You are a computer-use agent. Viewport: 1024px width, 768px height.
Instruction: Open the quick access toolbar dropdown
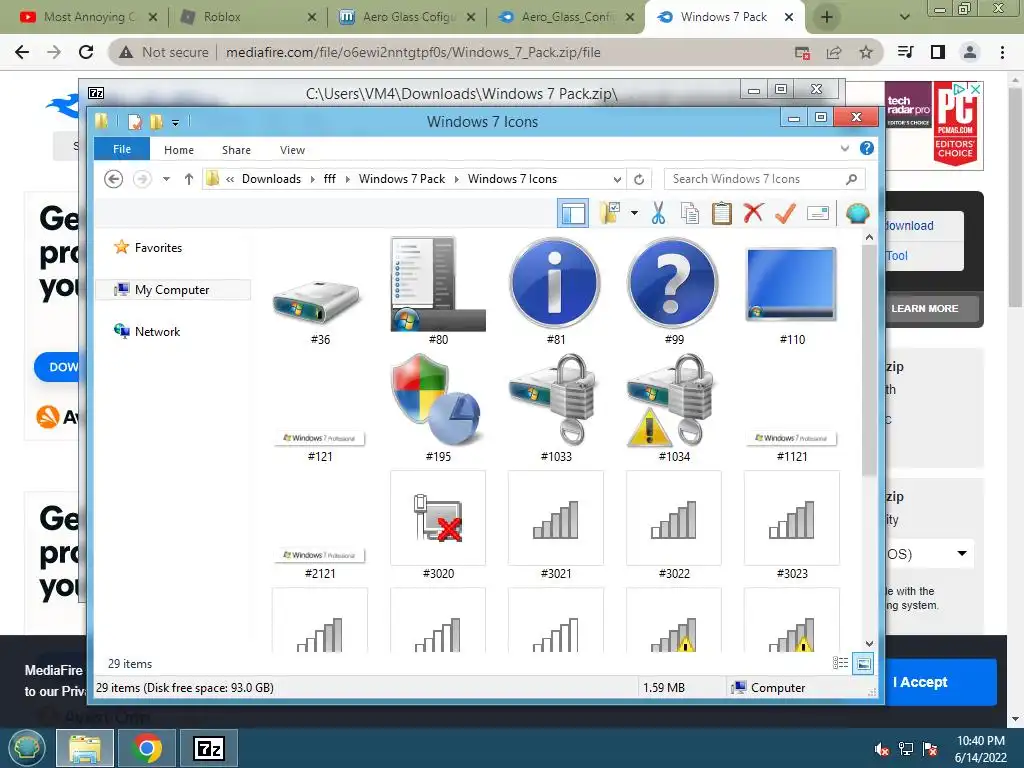click(x=175, y=121)
